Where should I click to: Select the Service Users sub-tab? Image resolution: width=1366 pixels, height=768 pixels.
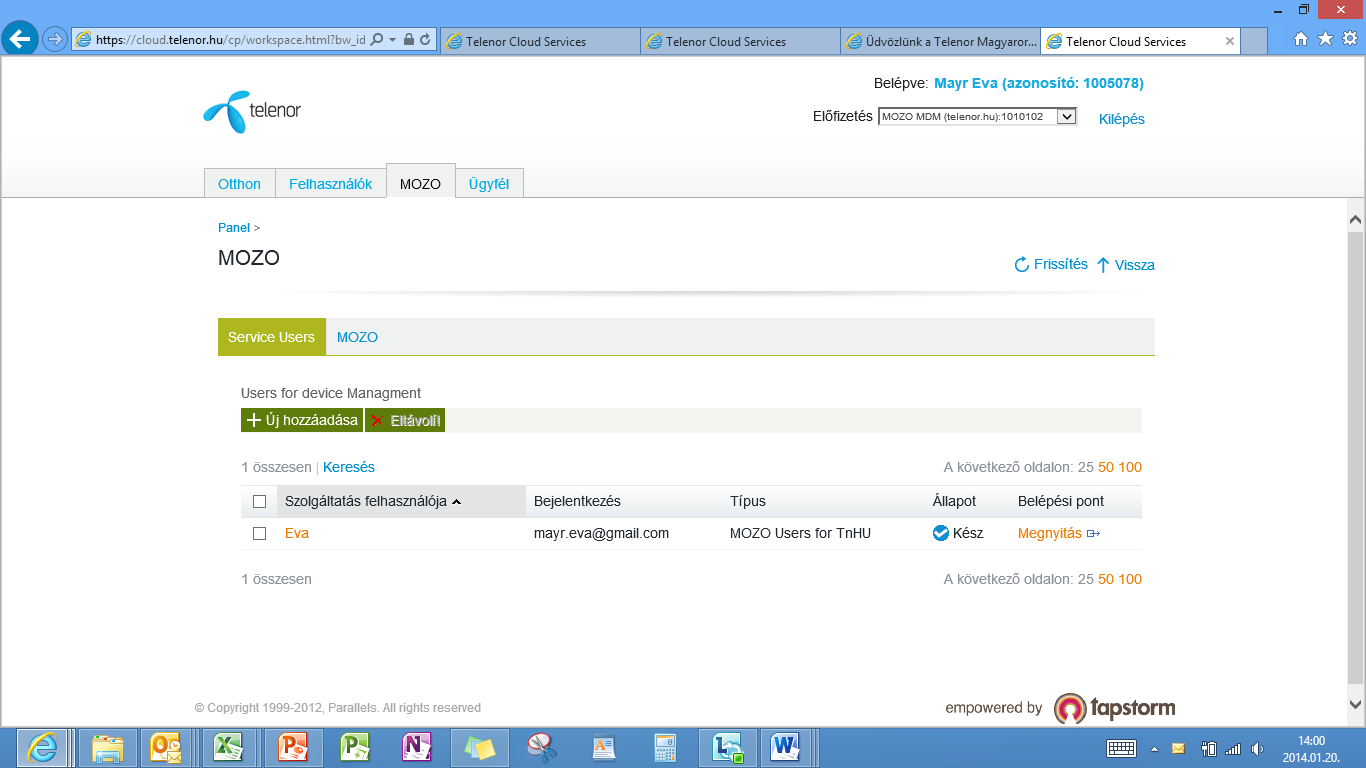pyautogui.click(x=272, y=337)
